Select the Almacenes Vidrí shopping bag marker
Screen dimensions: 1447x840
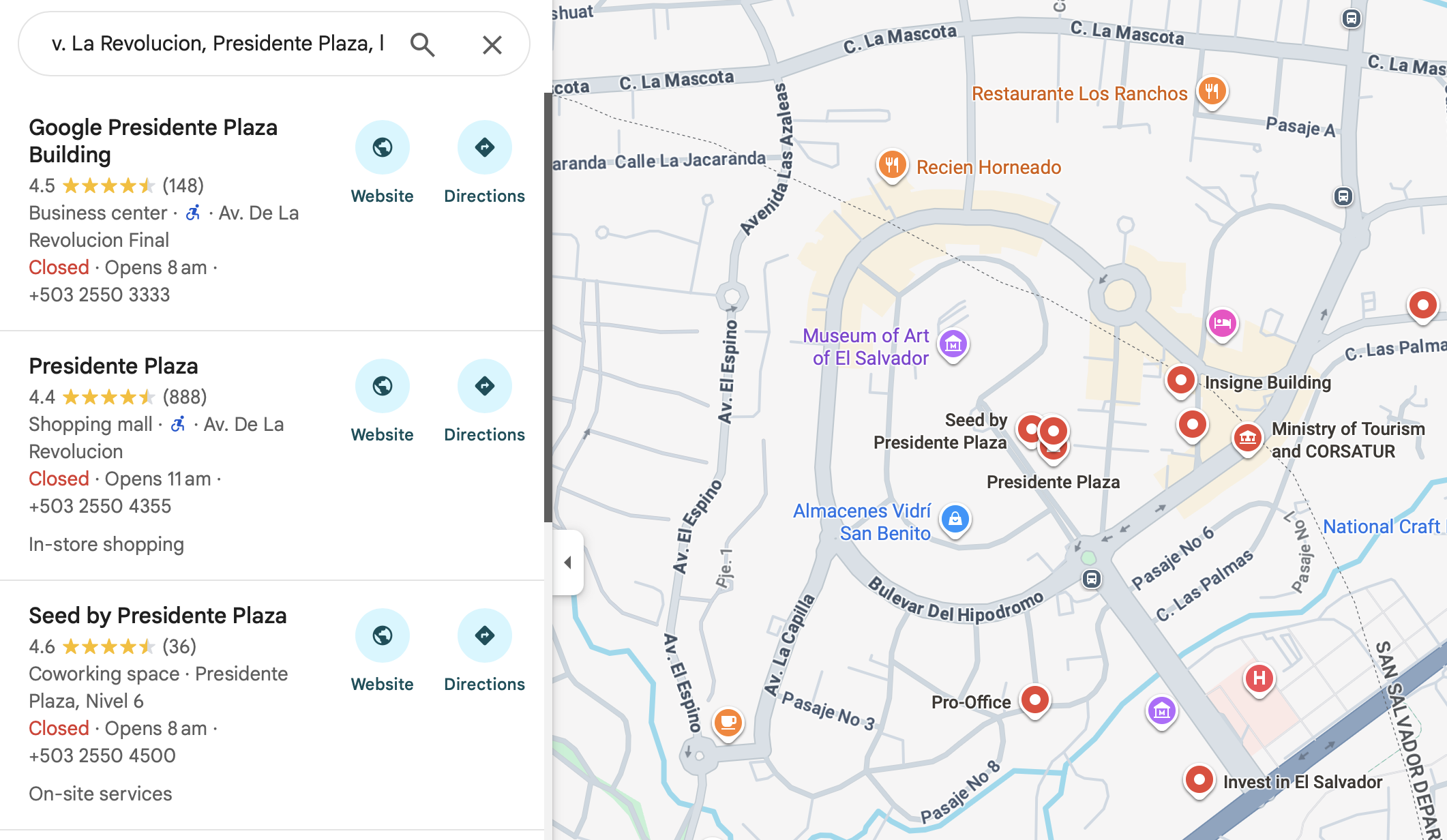coord(955,520)
